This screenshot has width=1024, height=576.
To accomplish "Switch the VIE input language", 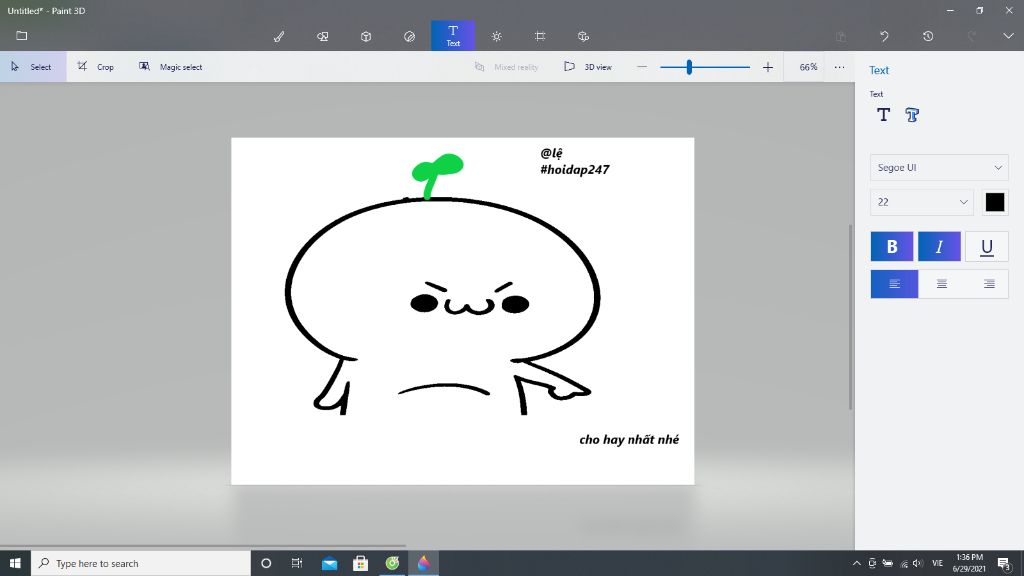I will point(937,563).
